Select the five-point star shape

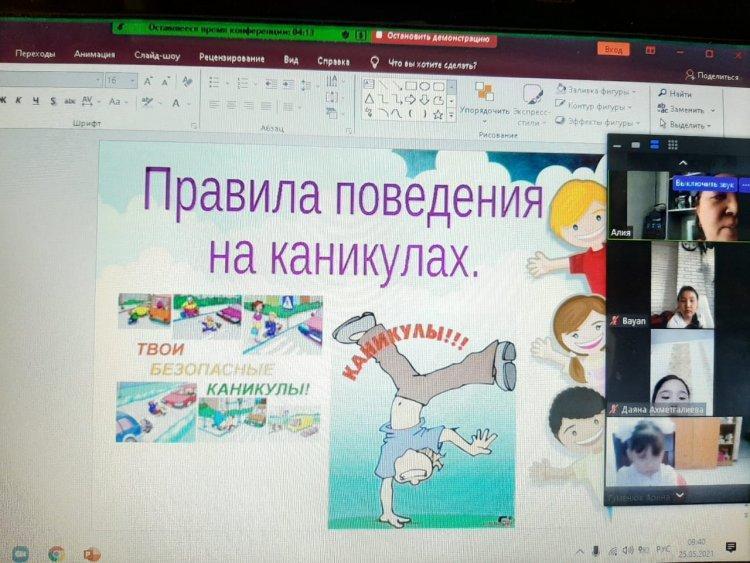(438, 115)
